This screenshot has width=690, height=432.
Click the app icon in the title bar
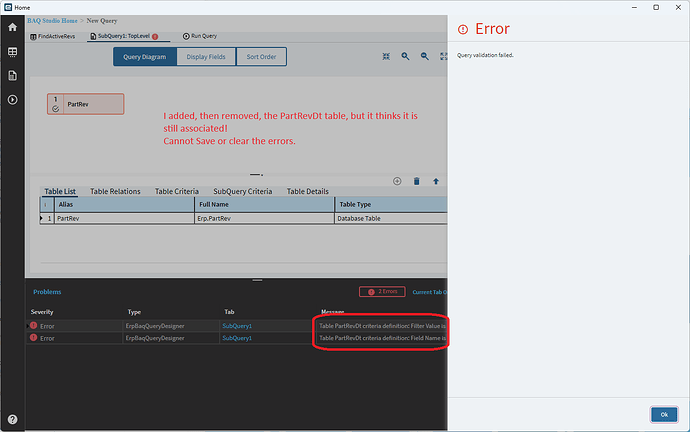tap(8, 7)
